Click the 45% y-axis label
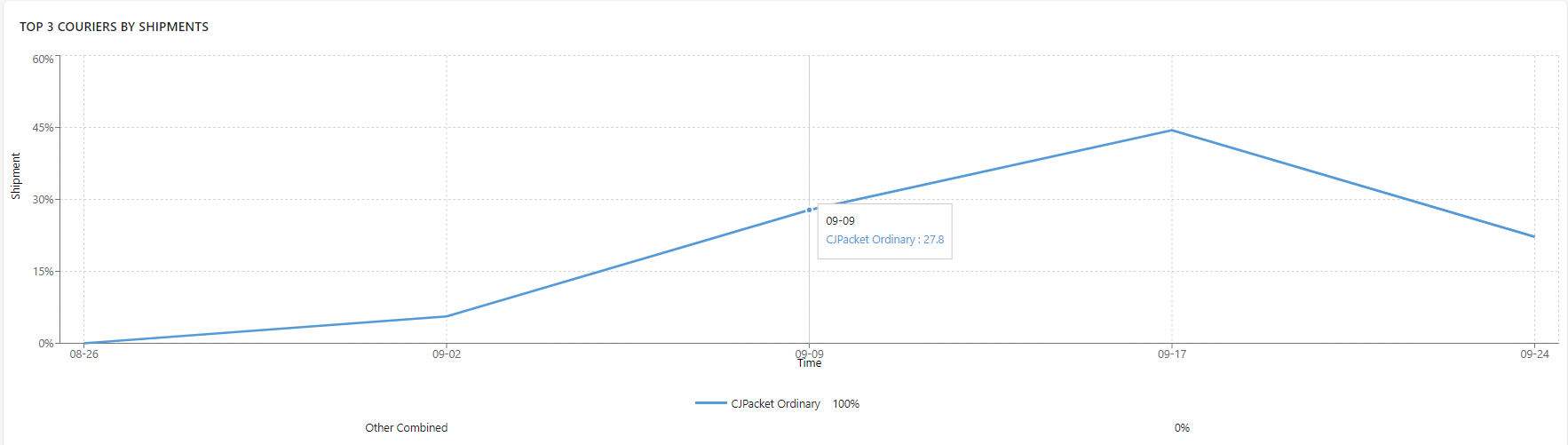Screen dimensions: 1568x445 pyautogui.click(x=43, y=128)
